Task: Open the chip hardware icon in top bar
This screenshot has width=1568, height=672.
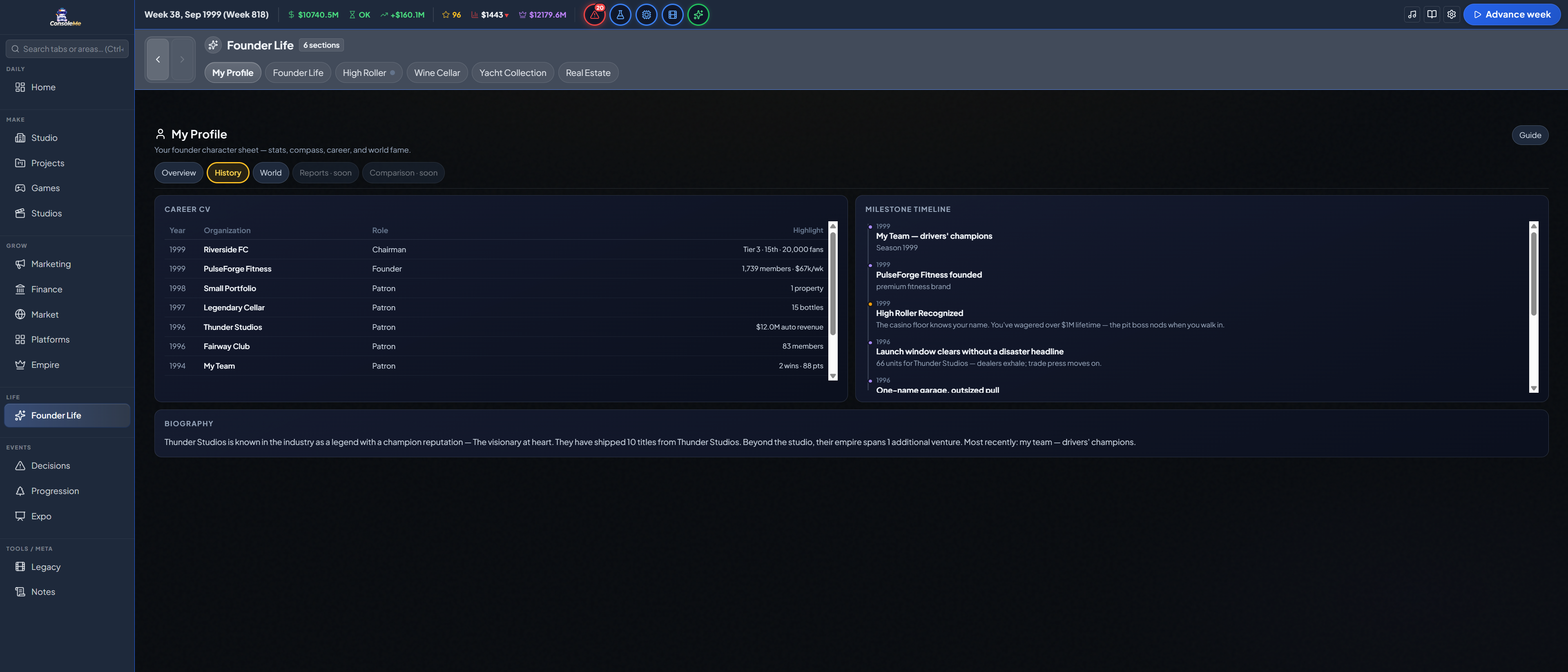Action: click(x=647, y=15)
